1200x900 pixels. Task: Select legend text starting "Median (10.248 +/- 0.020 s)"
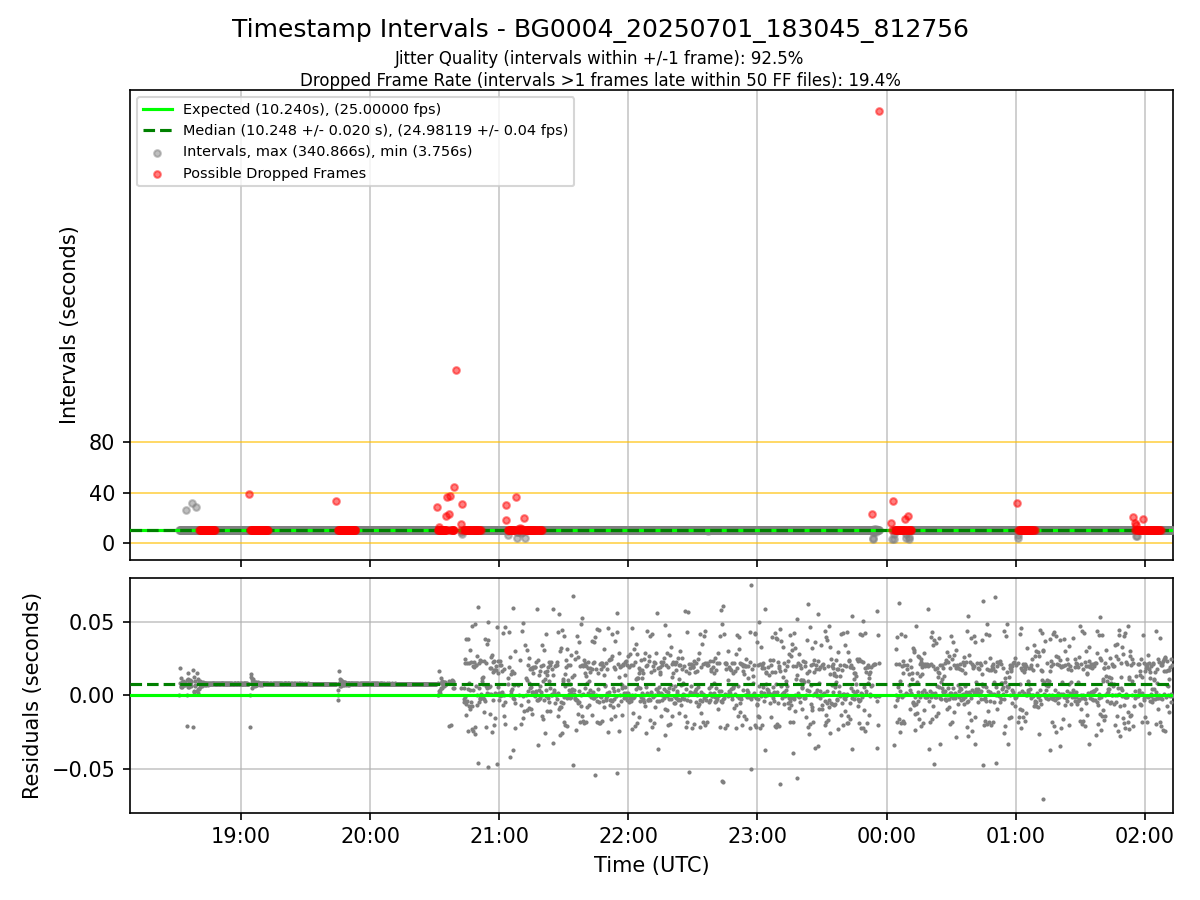click(375, 130)
